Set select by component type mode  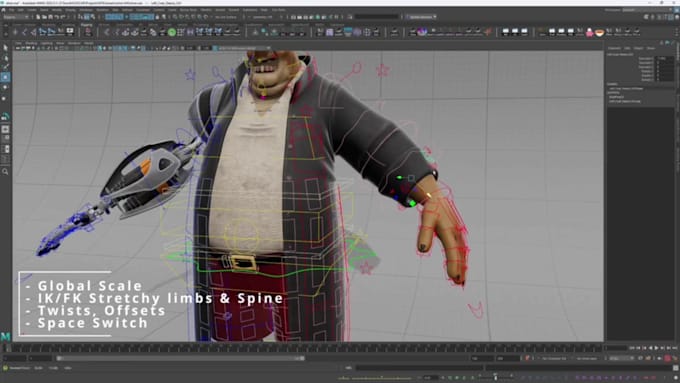pos(93,17)
